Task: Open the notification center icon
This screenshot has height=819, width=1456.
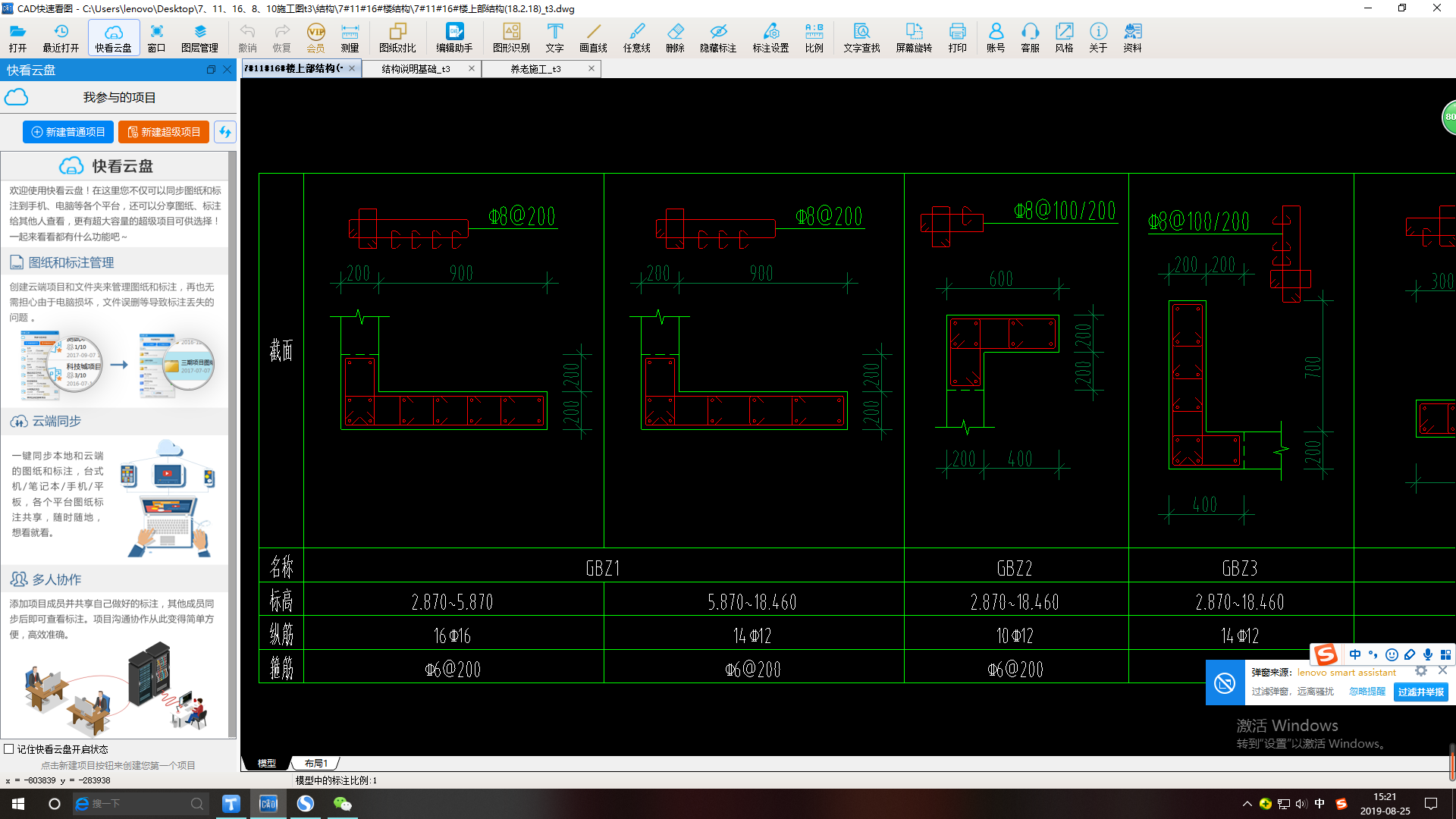Action: tap(1431, 804)
